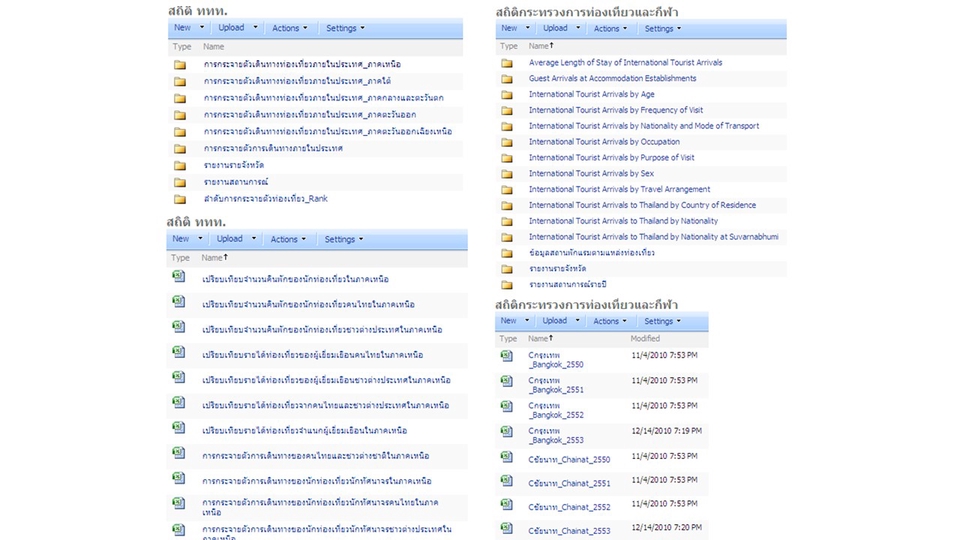Image resolution: width=960 pixels, height=540 pixels.
Task: Click Excel icon for 'Chainat_2551' file
Action: tap(506, 481)
